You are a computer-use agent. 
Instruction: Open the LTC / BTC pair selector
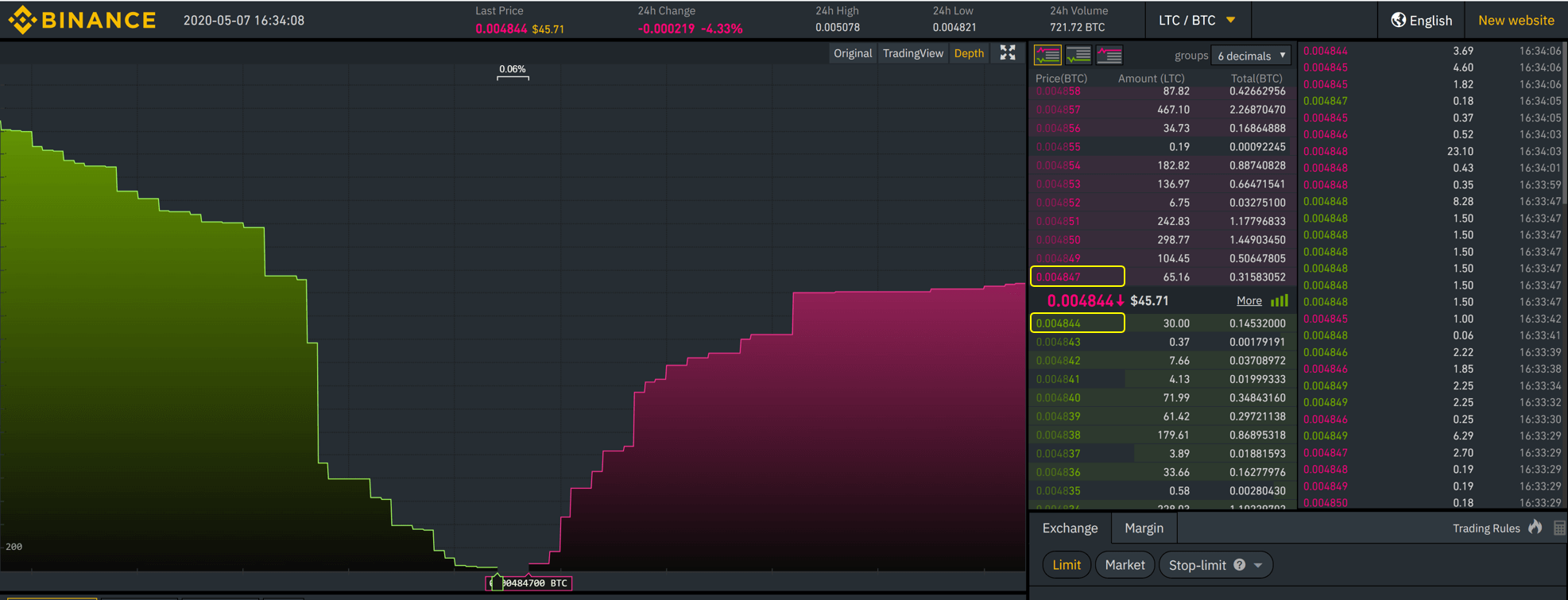[x=1197, y=21]
